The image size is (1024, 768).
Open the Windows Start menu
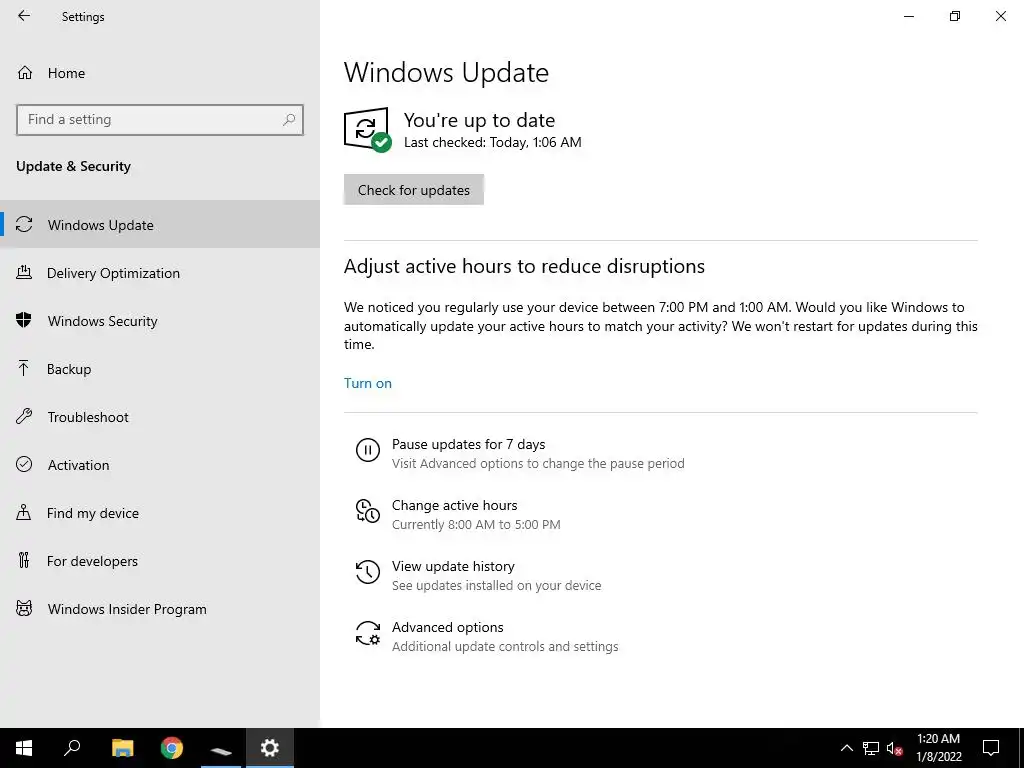point(24,748)
